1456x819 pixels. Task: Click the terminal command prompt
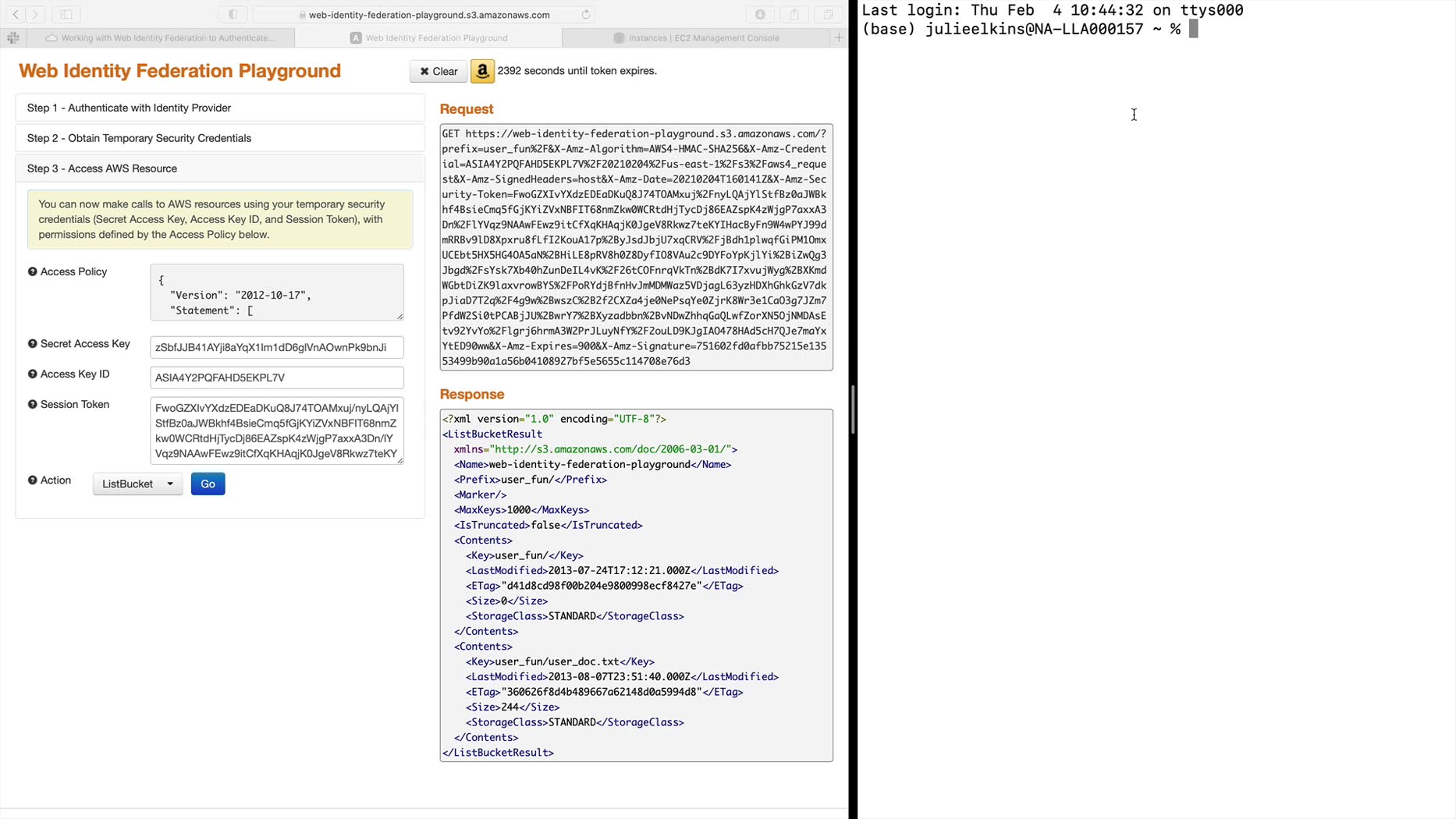(1030, 29)
